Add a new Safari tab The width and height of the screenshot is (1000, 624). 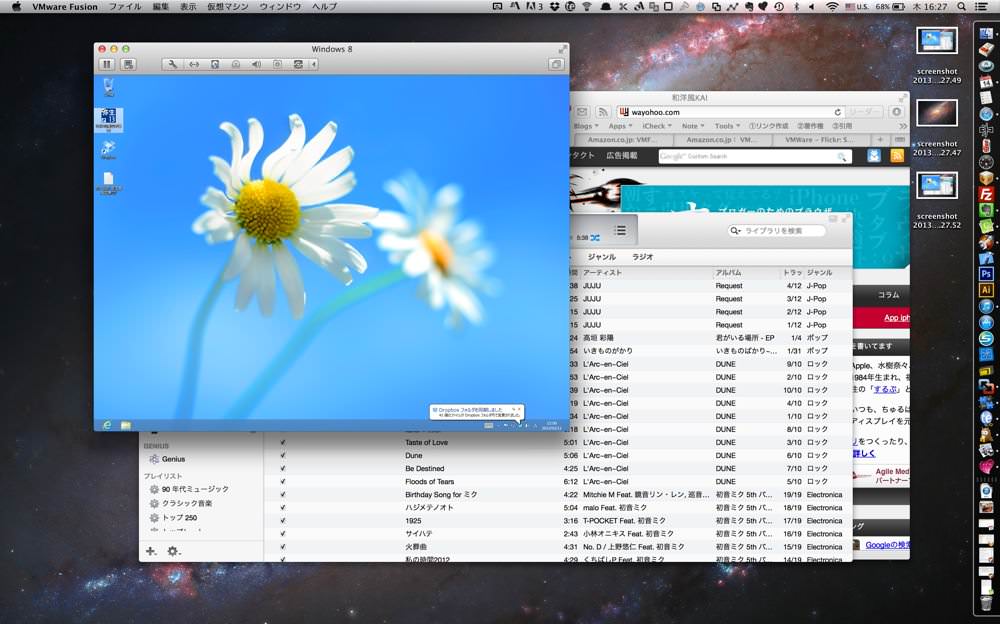[880, 140]
